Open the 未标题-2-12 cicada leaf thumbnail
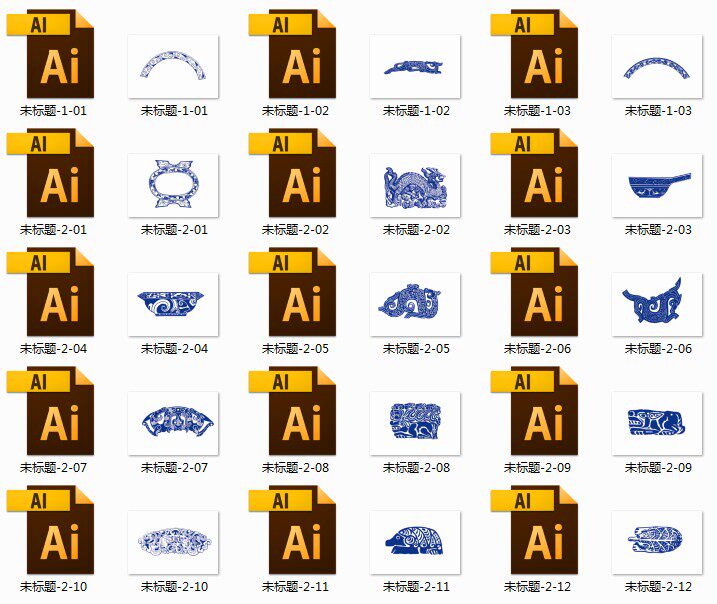The image size is (717, 604). click(657, 542)
